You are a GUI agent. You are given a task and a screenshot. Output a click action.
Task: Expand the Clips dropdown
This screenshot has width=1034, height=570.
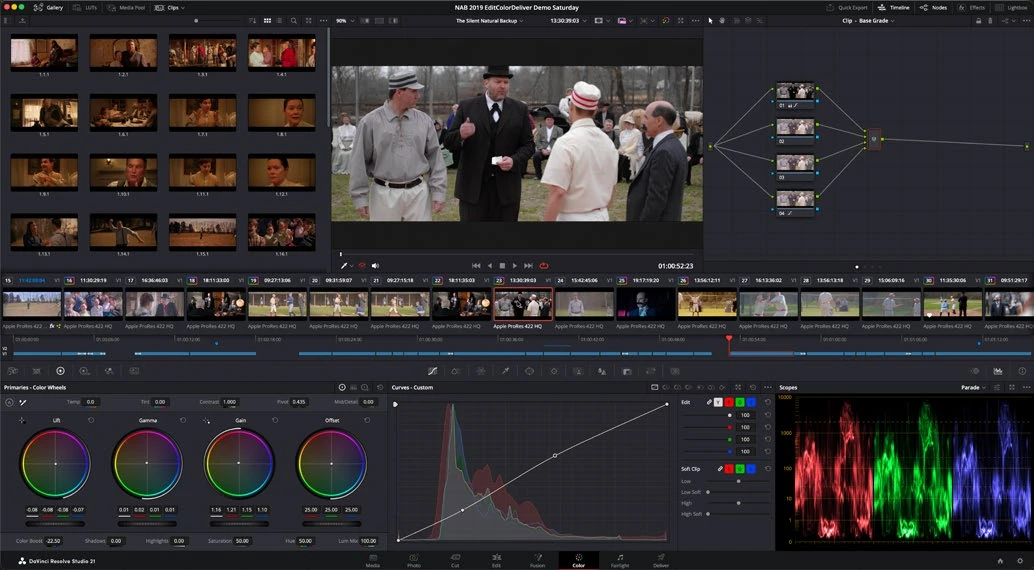169,7
